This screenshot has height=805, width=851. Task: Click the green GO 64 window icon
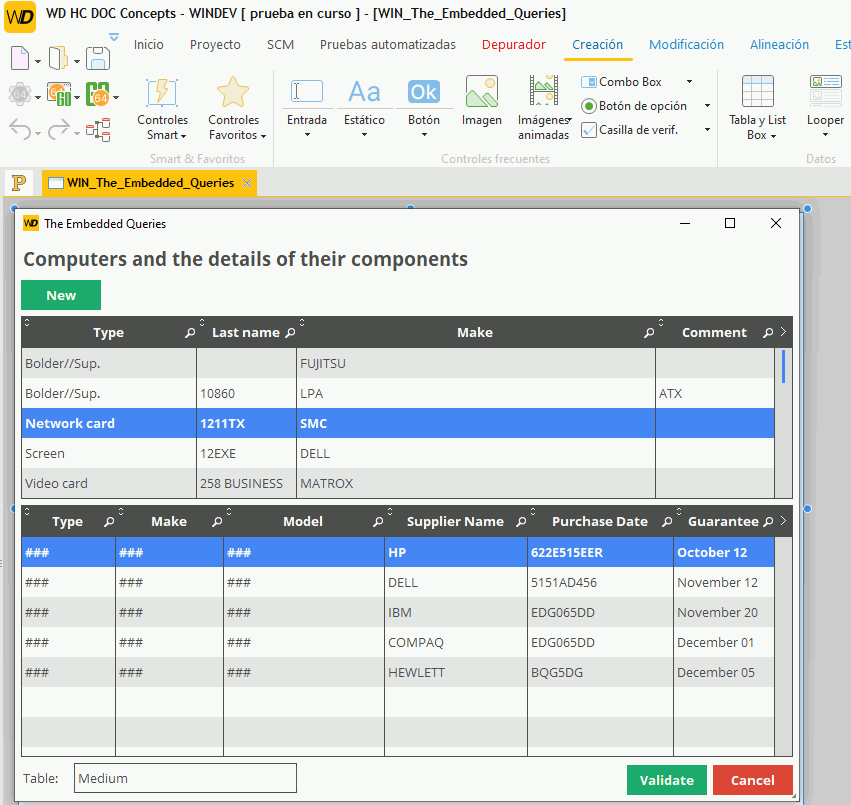coord(98,94)
